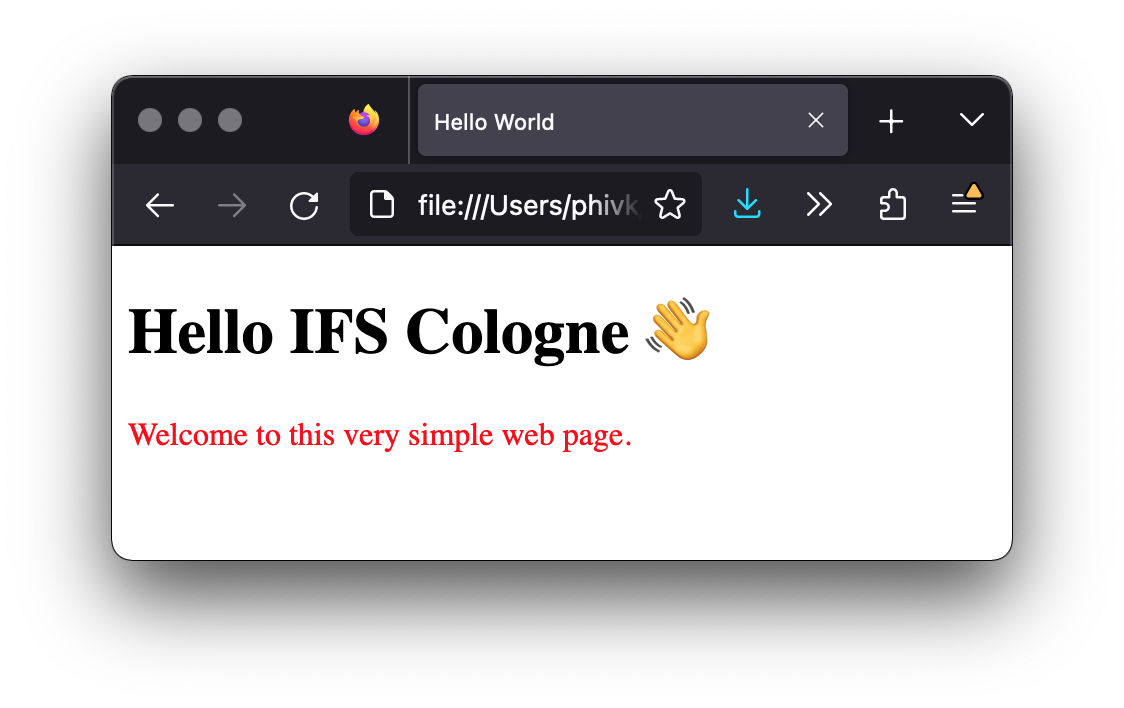The width and height of the screenshot is (1124, 708).
Task: Click the forward navigation arrow
Action: pyautogui.click(x=232, y=206)
